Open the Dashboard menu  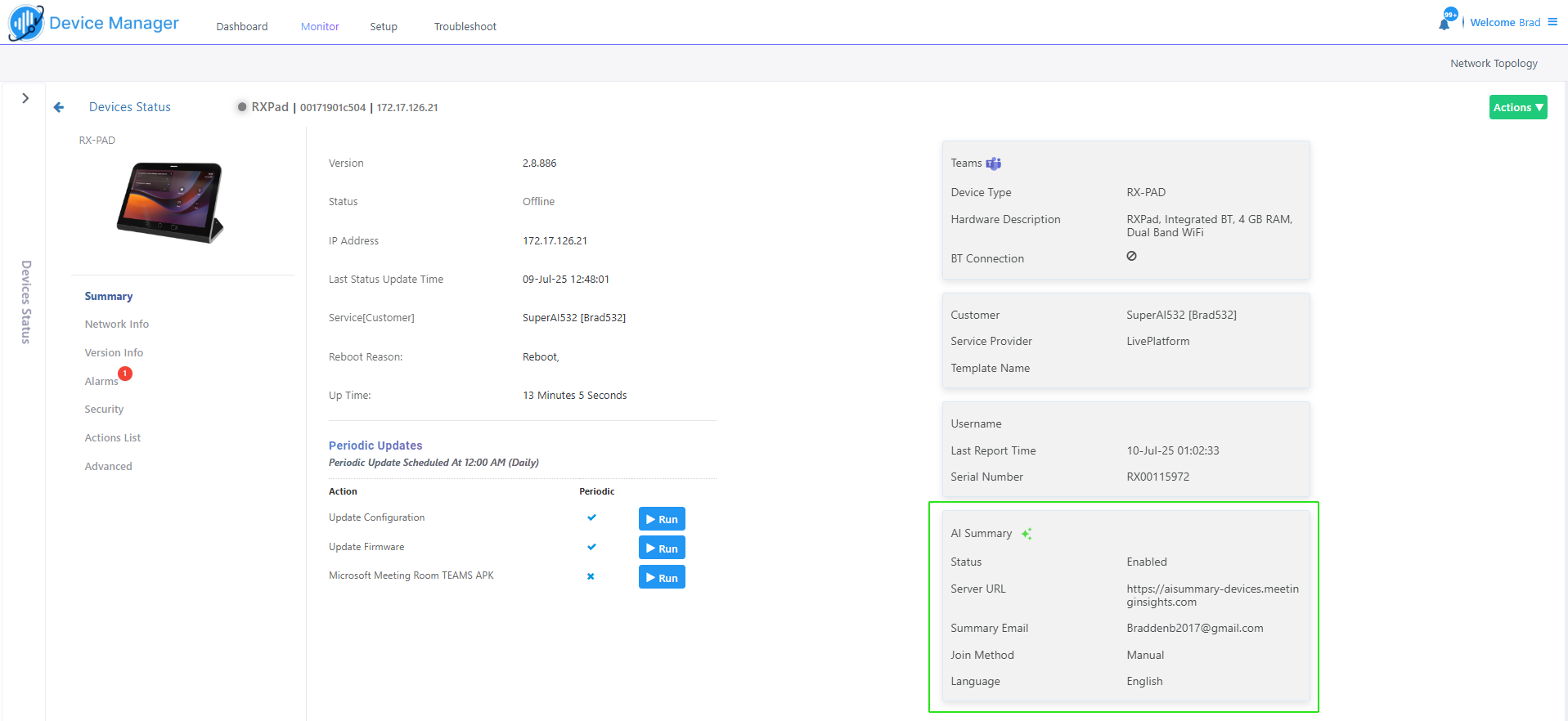click(x=242, y=27)
